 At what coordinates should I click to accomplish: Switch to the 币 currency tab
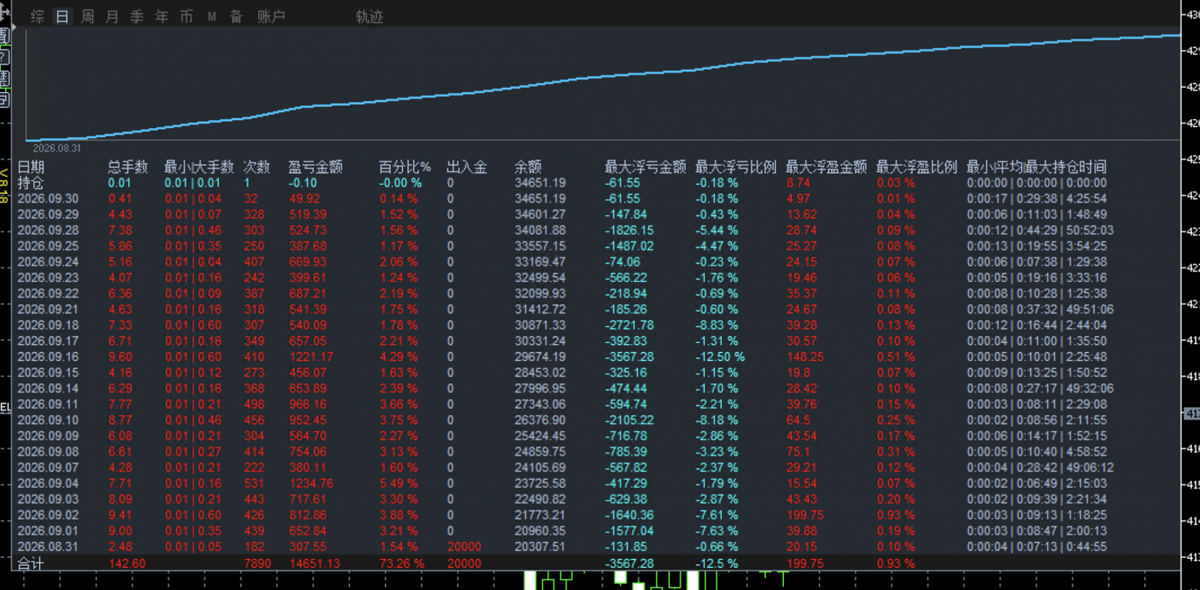tap(187, 17)
